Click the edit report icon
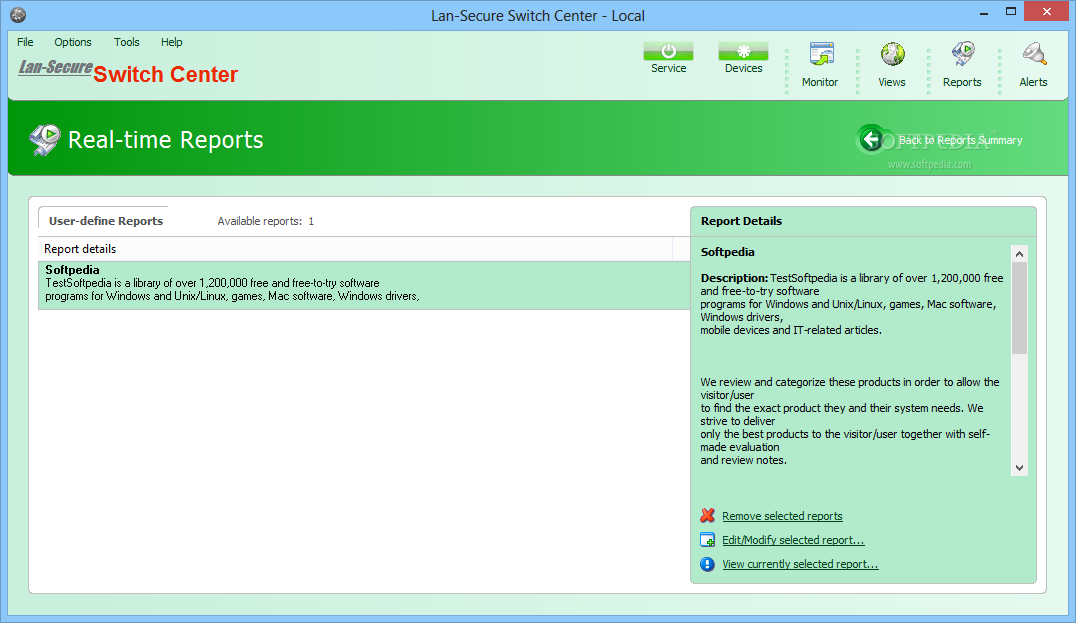The width and height of the screenshot is (1076, 623). (x=707, y=540)
